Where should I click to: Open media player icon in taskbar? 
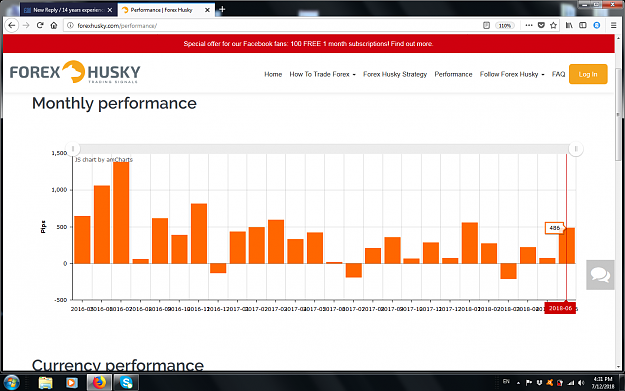click(72, 383)
